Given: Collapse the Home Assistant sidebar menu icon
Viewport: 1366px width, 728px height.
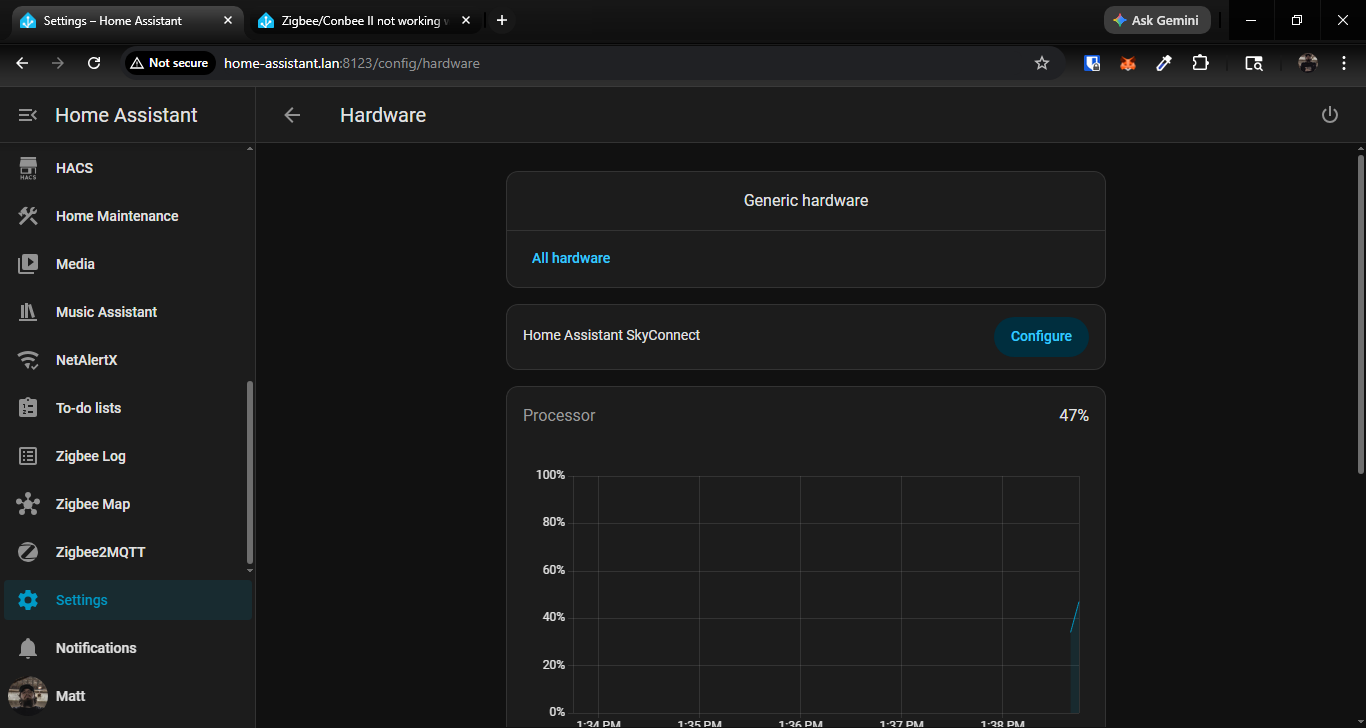Looking at the screenshot, I should [28, 115].
